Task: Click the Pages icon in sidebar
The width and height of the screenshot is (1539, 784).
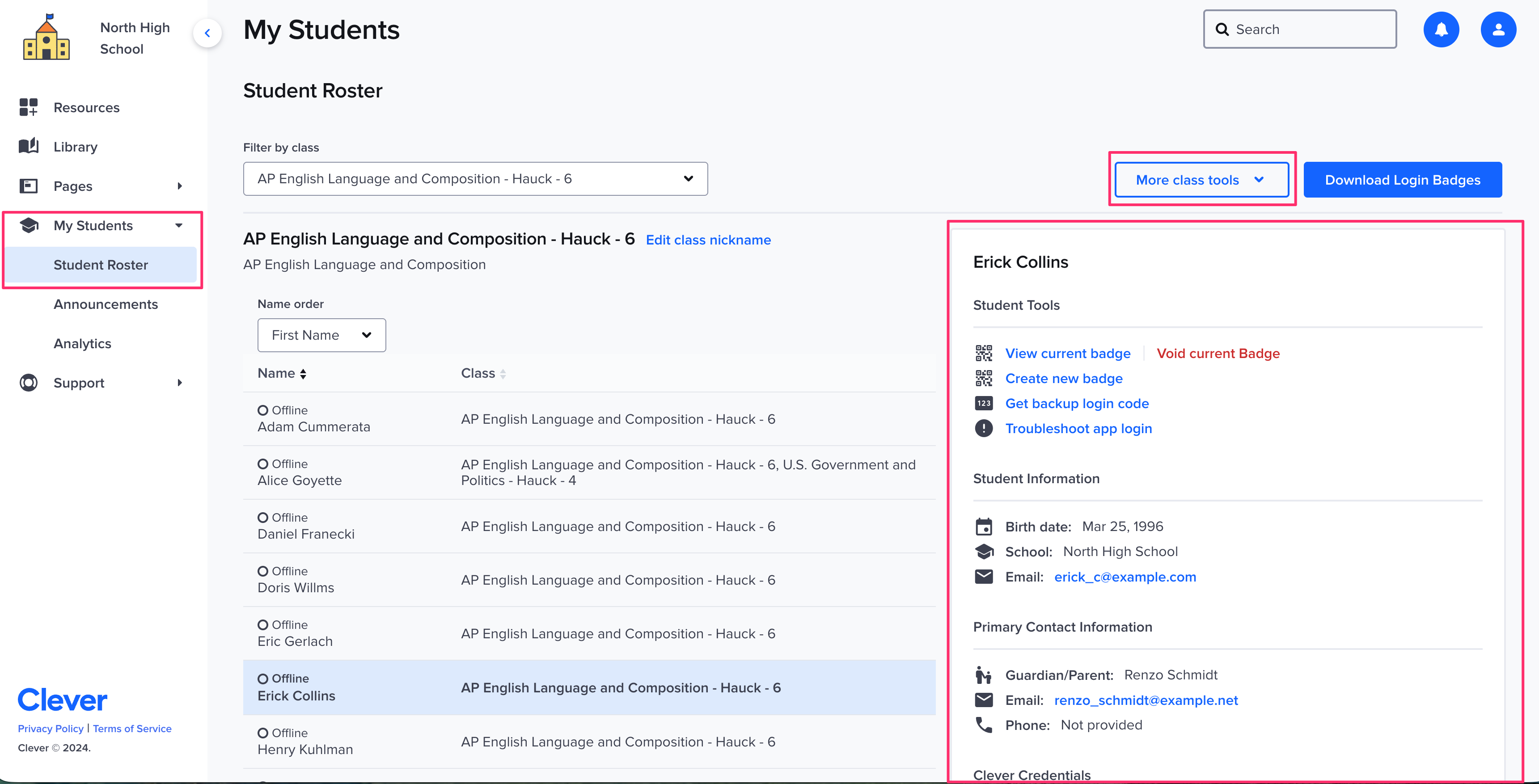Action: 28,185
